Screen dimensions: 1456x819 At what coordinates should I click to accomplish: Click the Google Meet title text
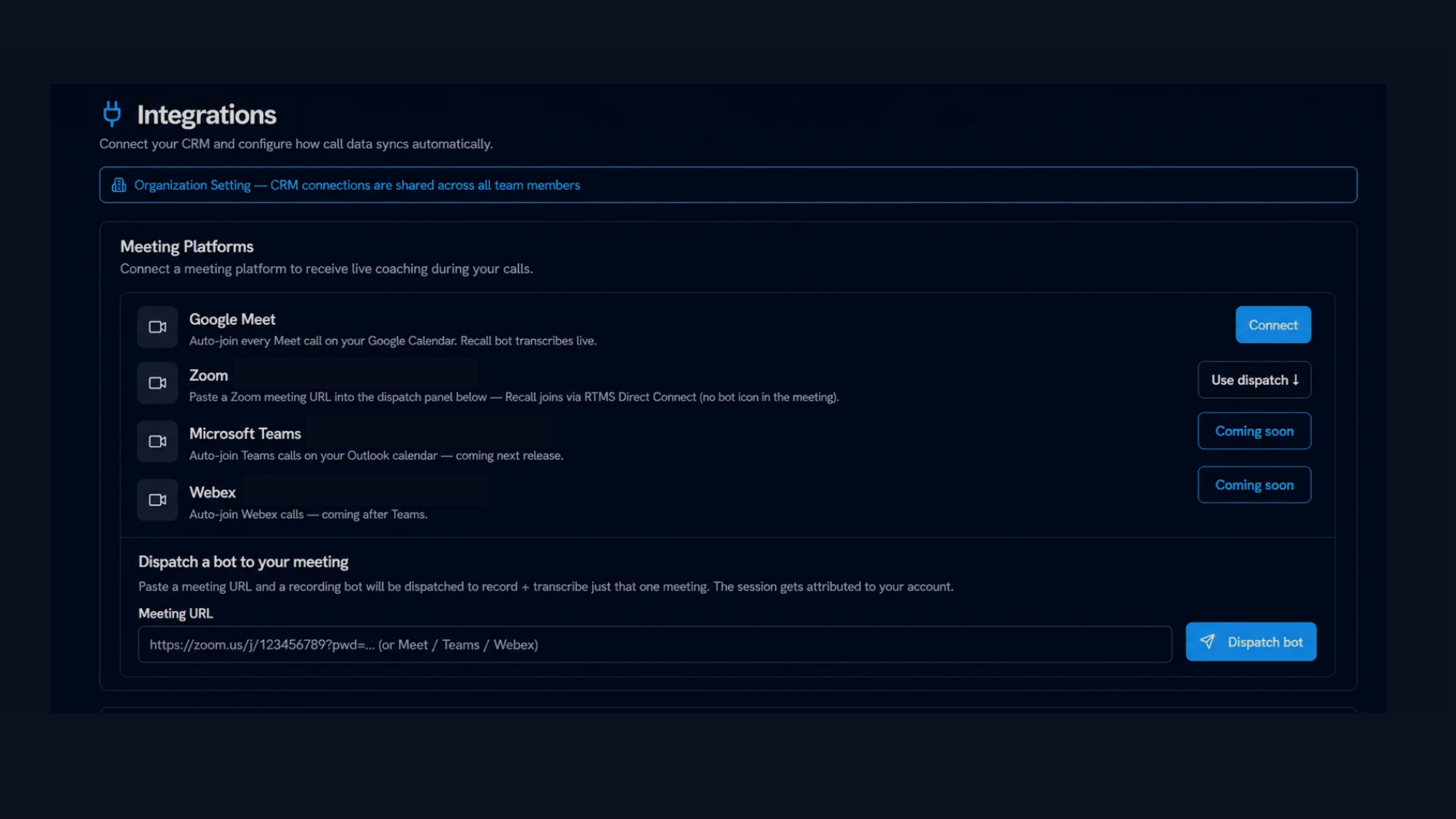[232, 319]
